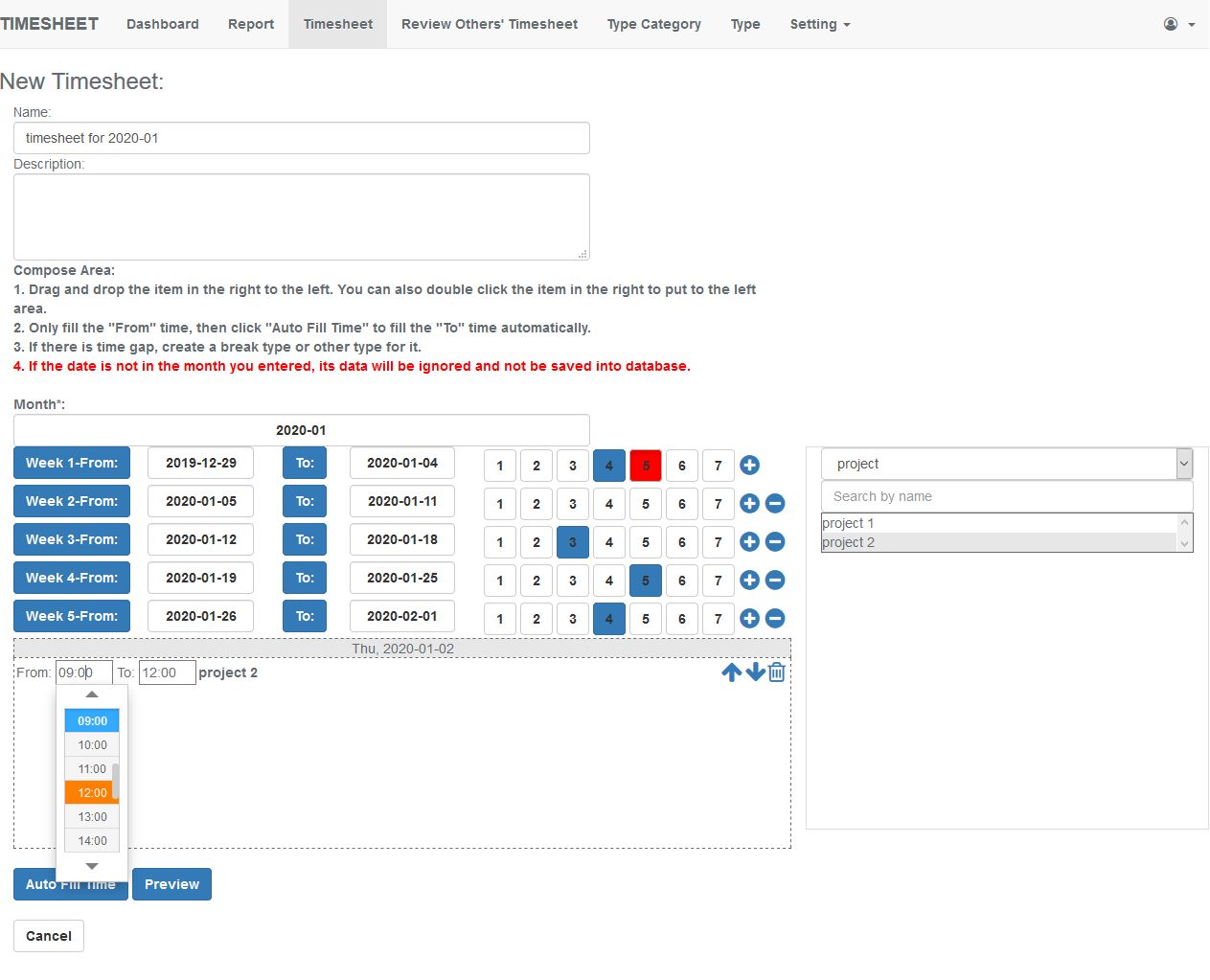
Task: Open the Timesheet tab
Action: tap(338, 24)
